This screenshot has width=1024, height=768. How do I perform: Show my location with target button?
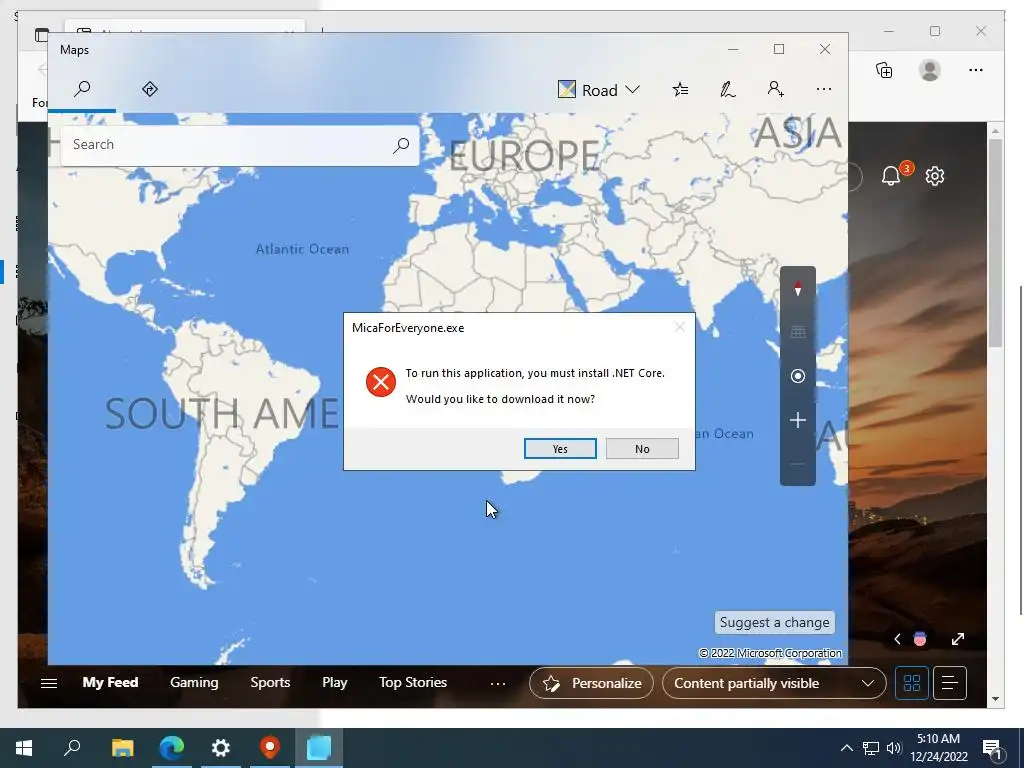[x=797, y=376]
